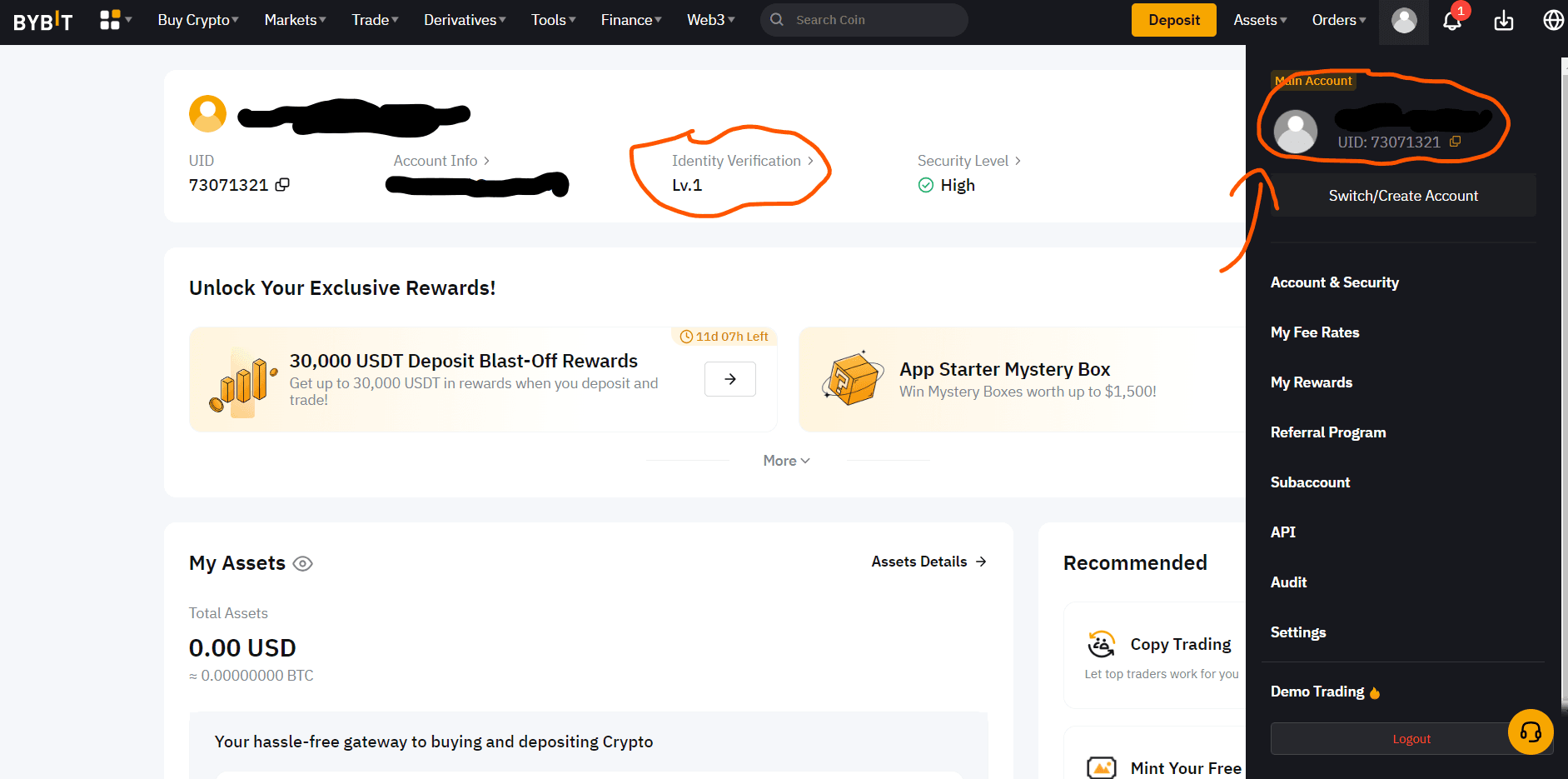
Task: Open the notifications bell icon
Action: coord(1452,21)
